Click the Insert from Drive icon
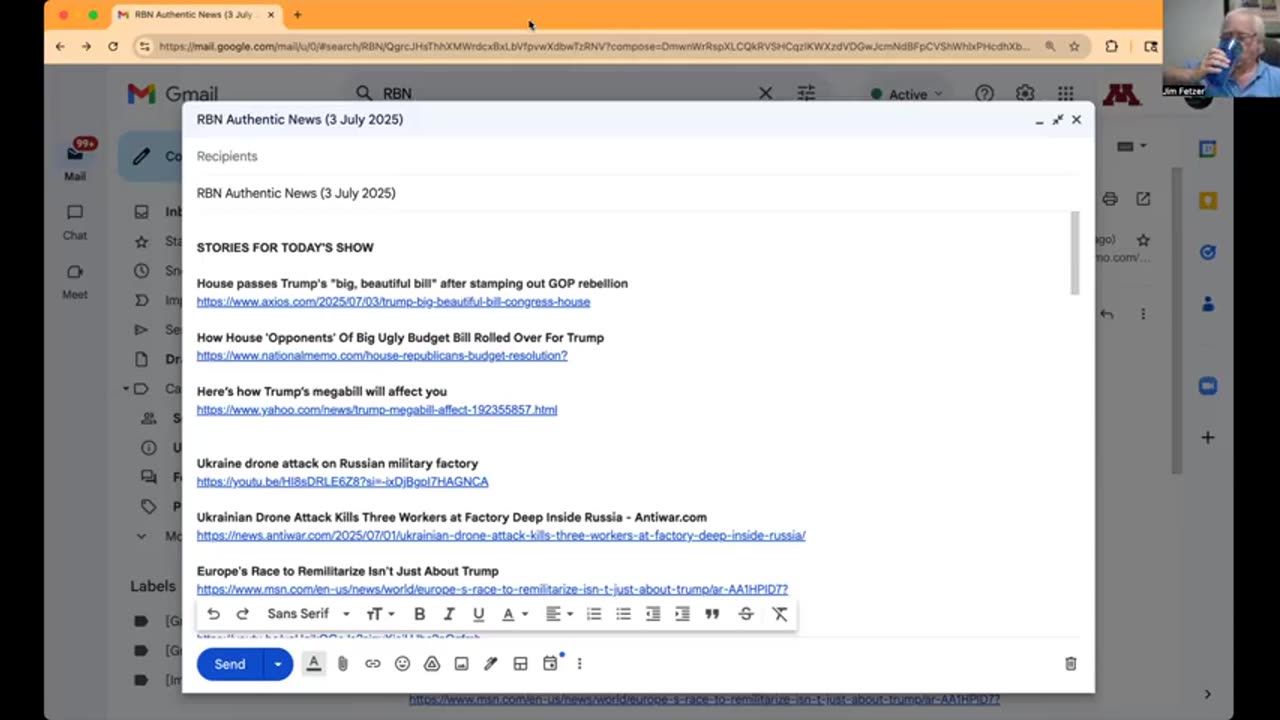The height and width of the screenshot is (720, 1280). 432,664
